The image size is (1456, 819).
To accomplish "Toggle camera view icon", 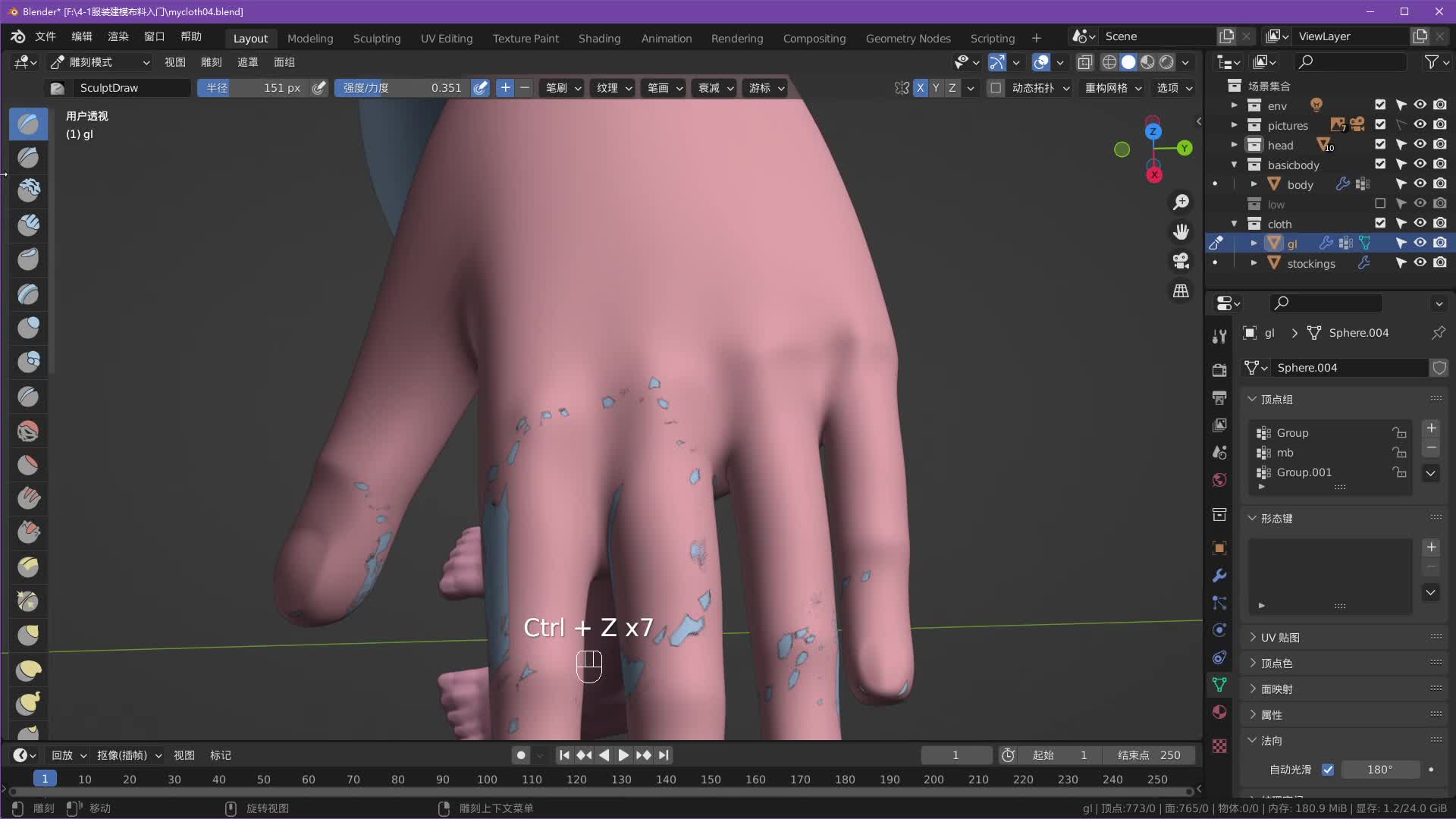I will click(x=1181, y=261).
